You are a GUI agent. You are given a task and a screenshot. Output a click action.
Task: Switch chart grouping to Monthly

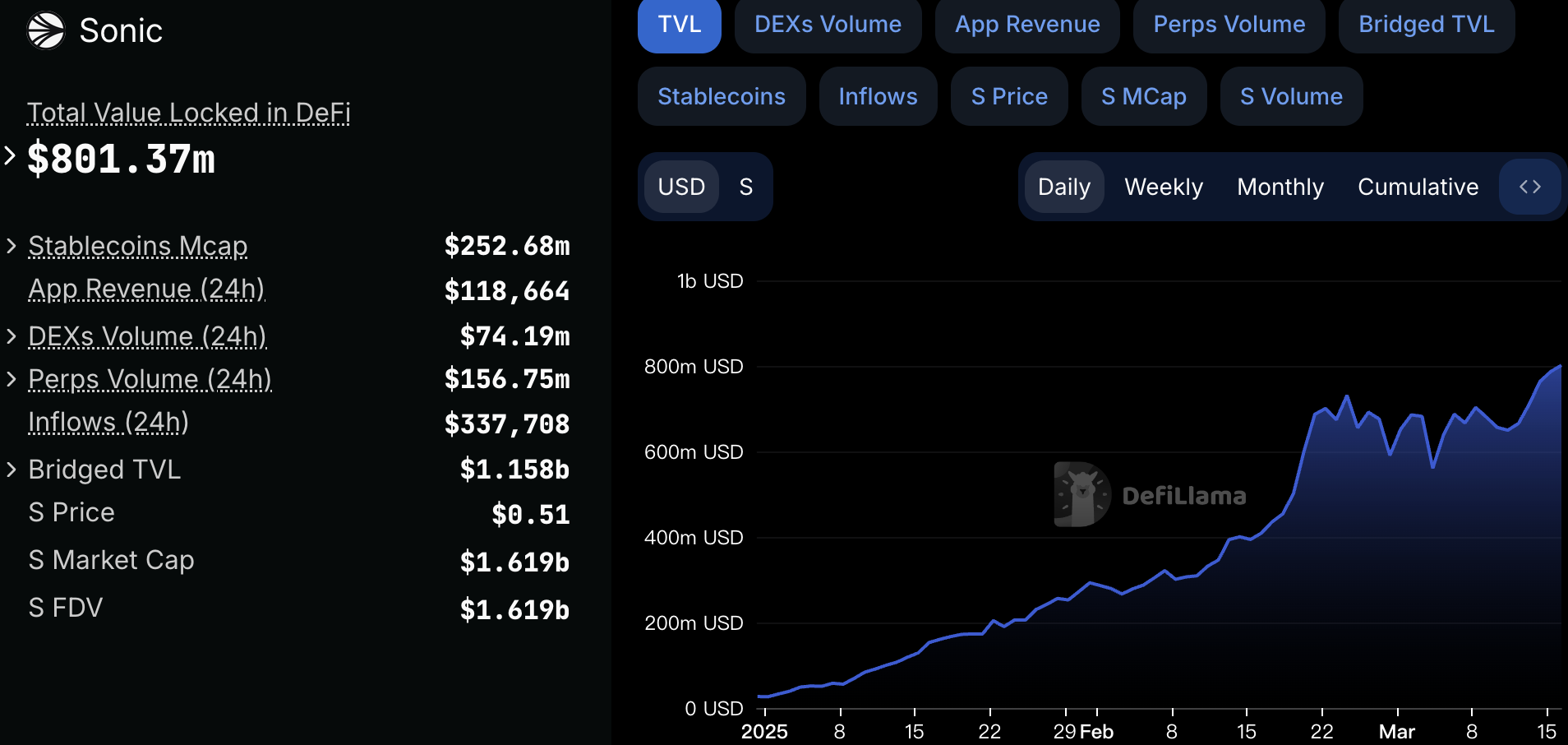click(x=1280, y=187)
